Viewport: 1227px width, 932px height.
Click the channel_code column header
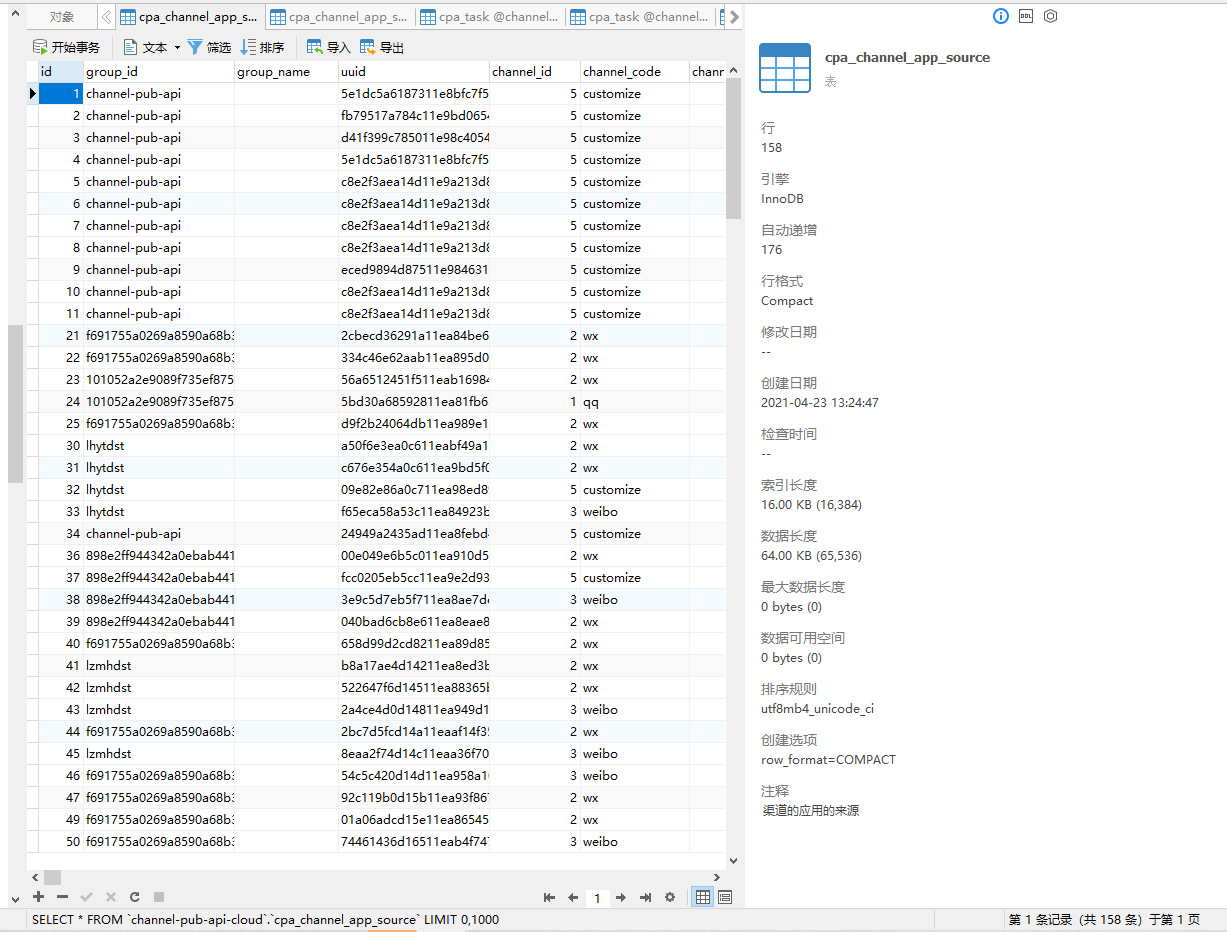click(x=635, y=72)
